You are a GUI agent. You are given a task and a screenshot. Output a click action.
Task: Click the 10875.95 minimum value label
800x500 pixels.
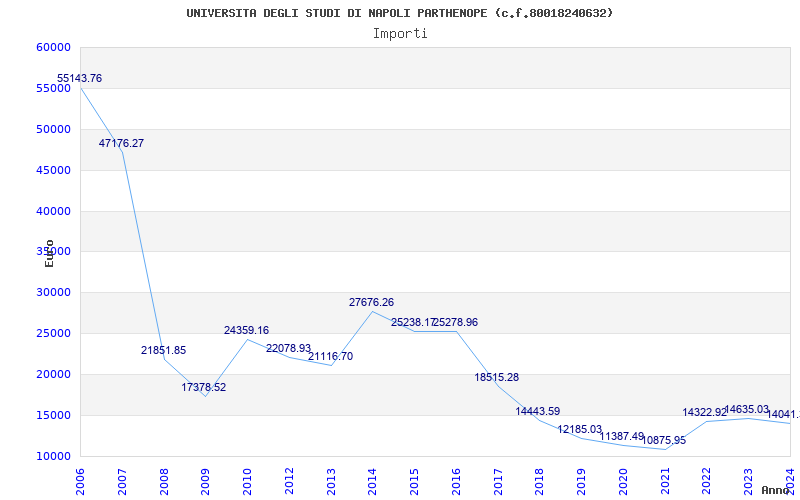click(x=664, y=440)
